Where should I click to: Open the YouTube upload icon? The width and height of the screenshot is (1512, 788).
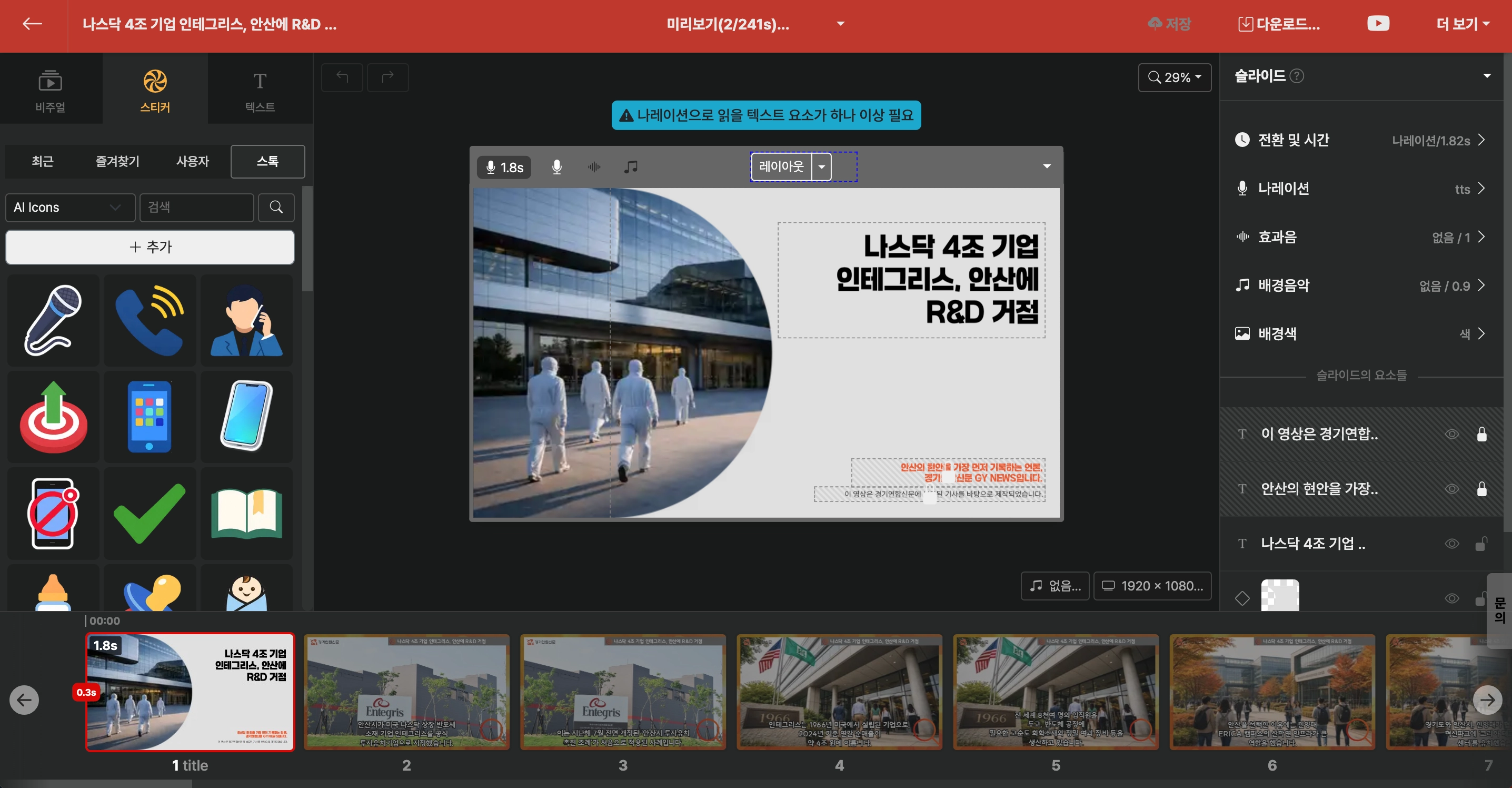[x=1378, y=24]
